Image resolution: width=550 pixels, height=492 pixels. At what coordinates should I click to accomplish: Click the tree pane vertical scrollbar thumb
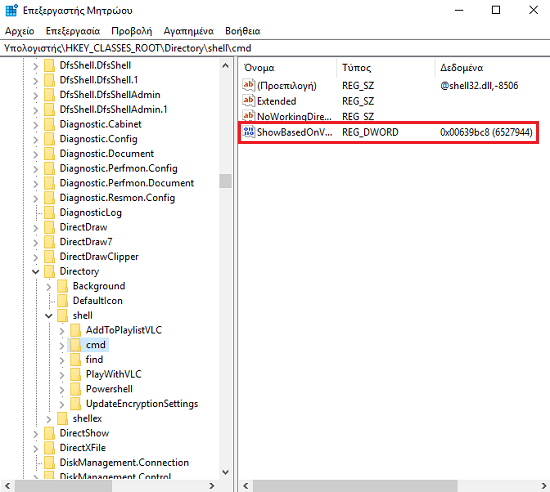(225, 181)
